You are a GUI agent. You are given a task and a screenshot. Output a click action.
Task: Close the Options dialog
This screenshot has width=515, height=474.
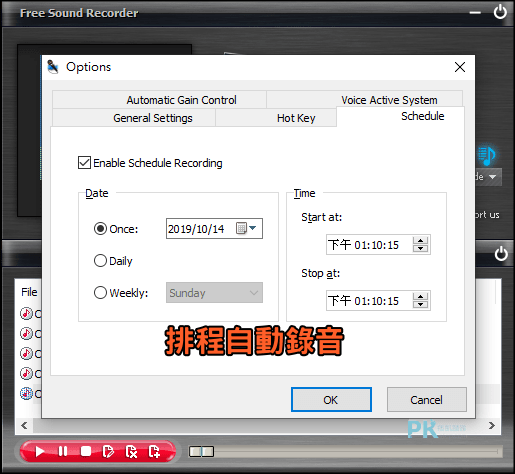click(x=460, y=67)
